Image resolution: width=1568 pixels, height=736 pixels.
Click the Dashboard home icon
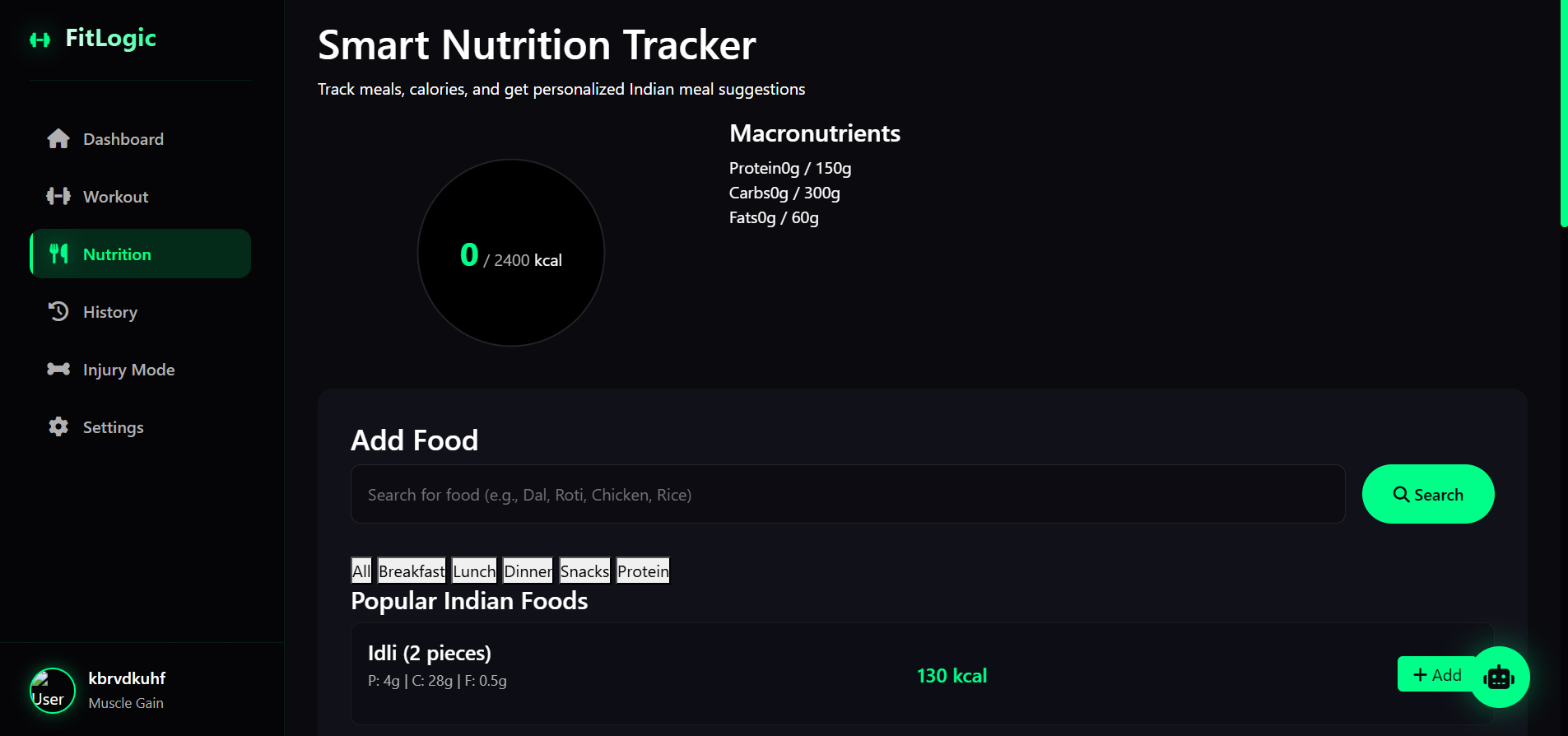[x=58, y=138]
